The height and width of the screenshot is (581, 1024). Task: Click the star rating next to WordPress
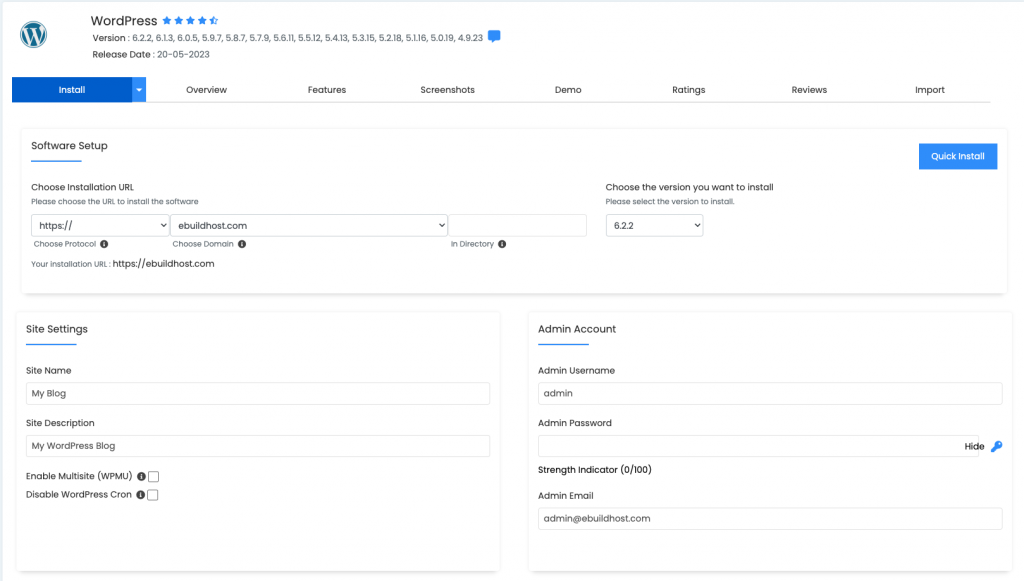pos(190,21)
